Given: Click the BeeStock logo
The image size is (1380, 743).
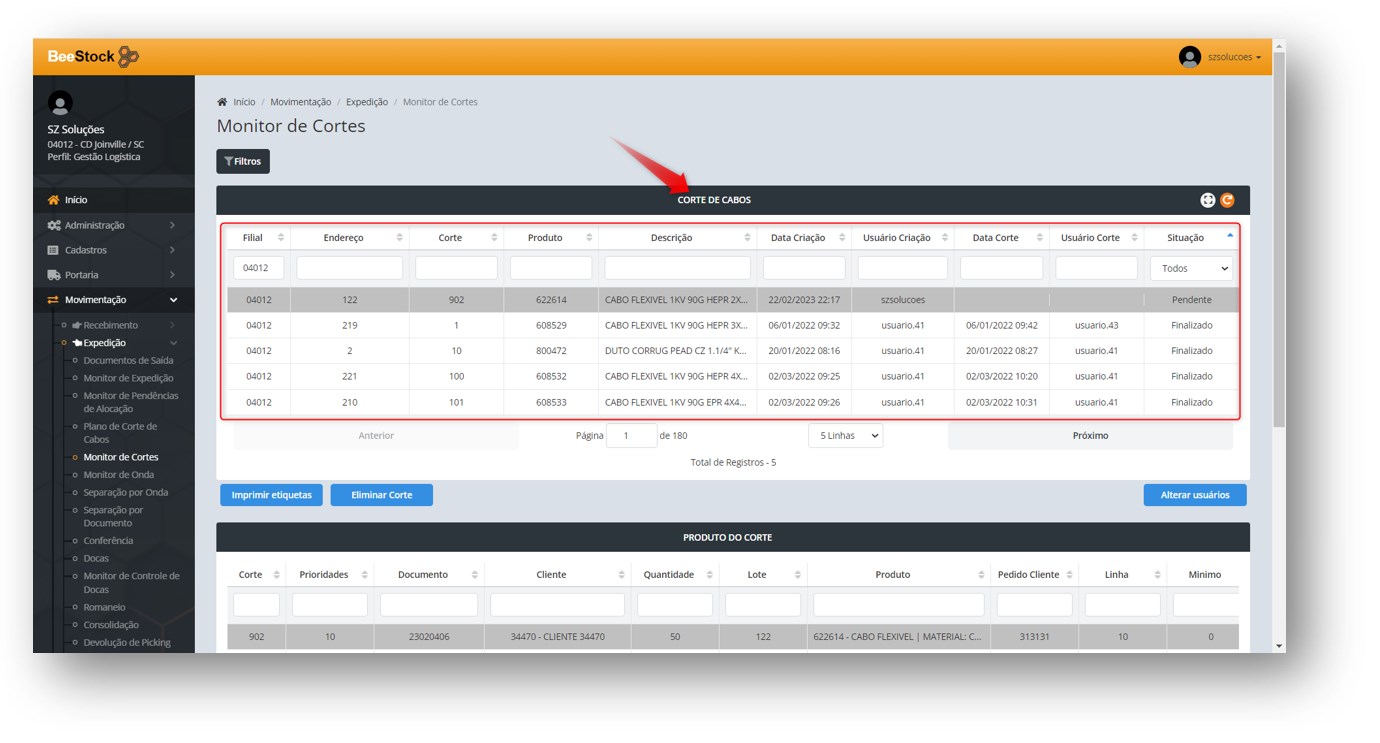Looking at the screenshot, I should [x=93, y=57].
